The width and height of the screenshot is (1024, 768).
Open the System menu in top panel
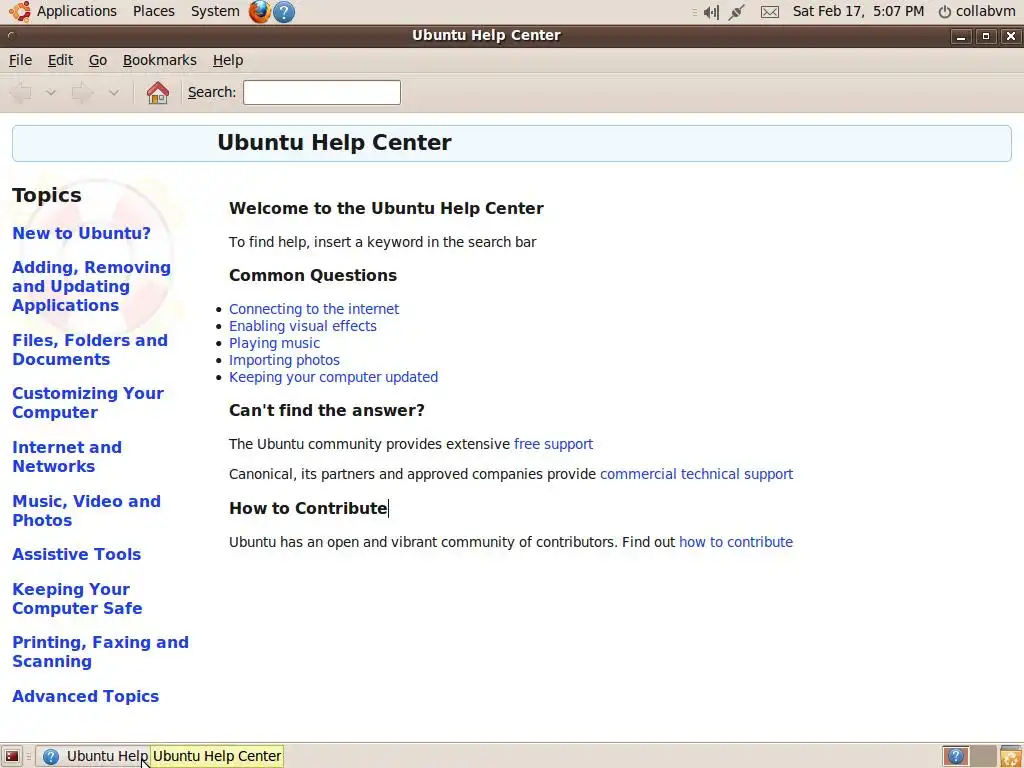pos(215,11)
